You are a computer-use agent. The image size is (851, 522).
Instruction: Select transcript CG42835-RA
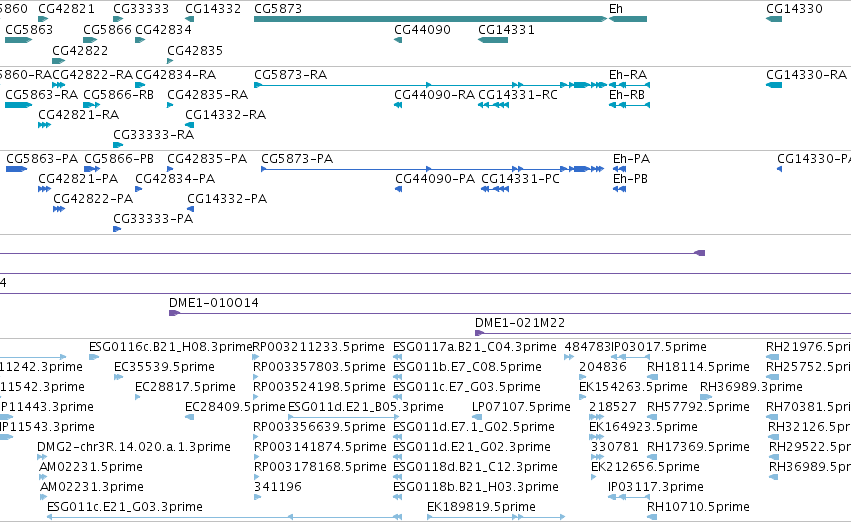[170, 105]
